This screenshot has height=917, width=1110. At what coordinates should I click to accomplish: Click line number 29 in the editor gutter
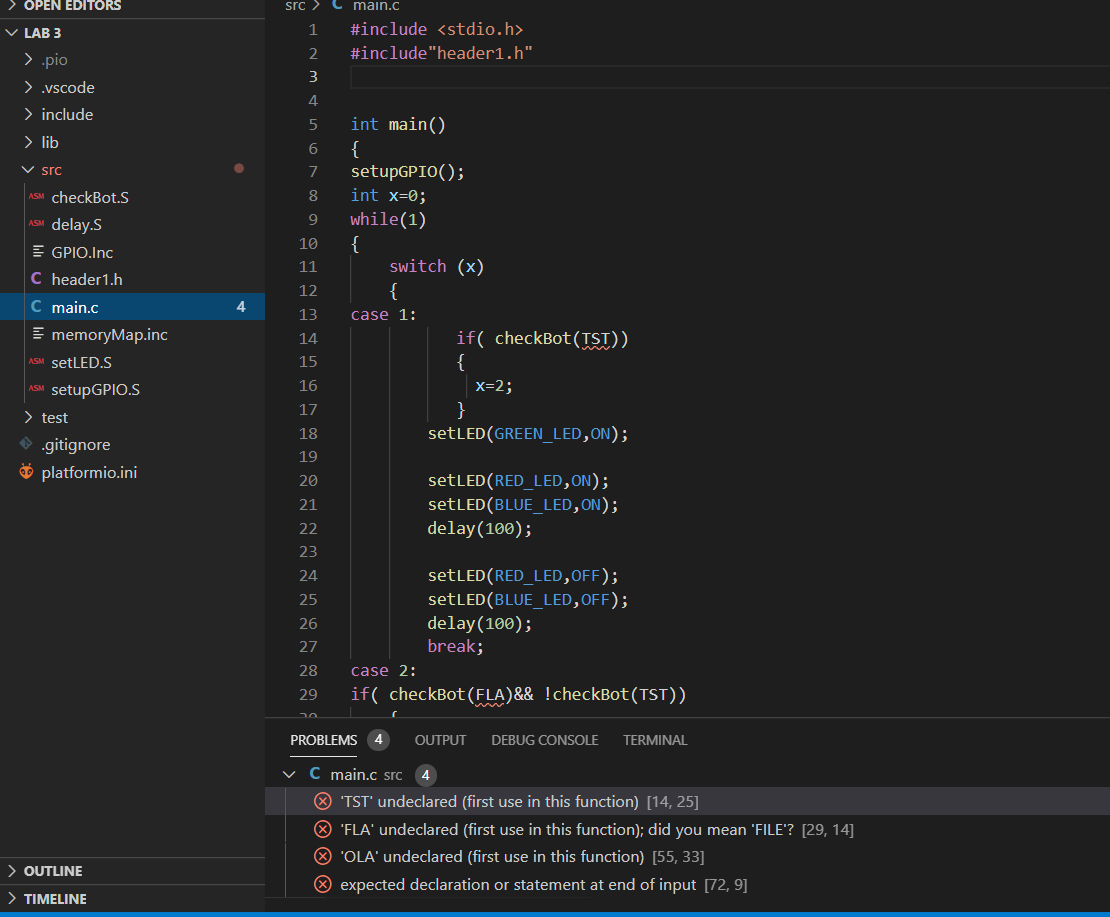point(308,694)
